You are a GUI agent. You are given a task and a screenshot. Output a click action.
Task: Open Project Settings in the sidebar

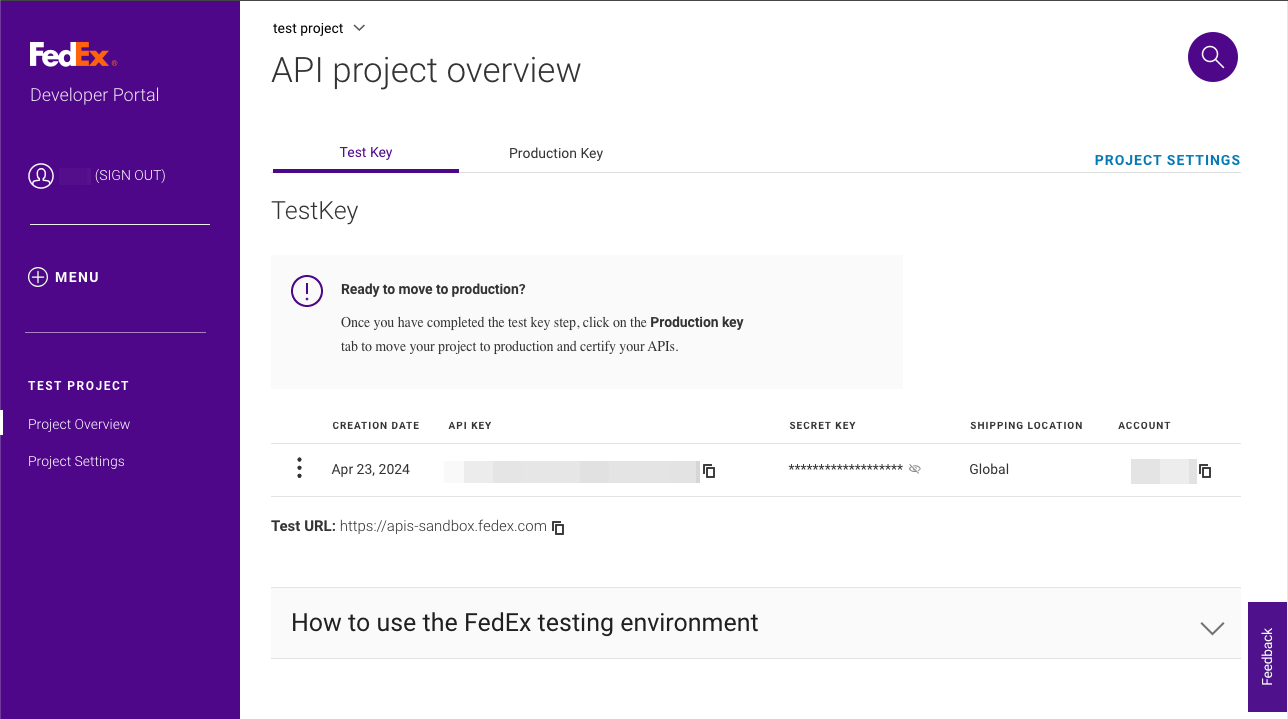coord(76,461)
